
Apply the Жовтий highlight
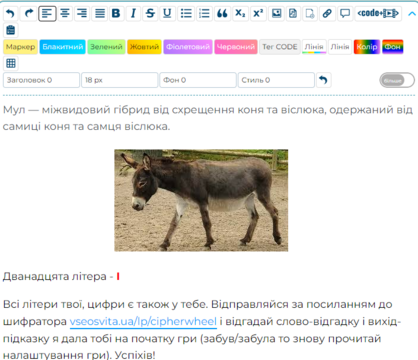tap(144, 47)
